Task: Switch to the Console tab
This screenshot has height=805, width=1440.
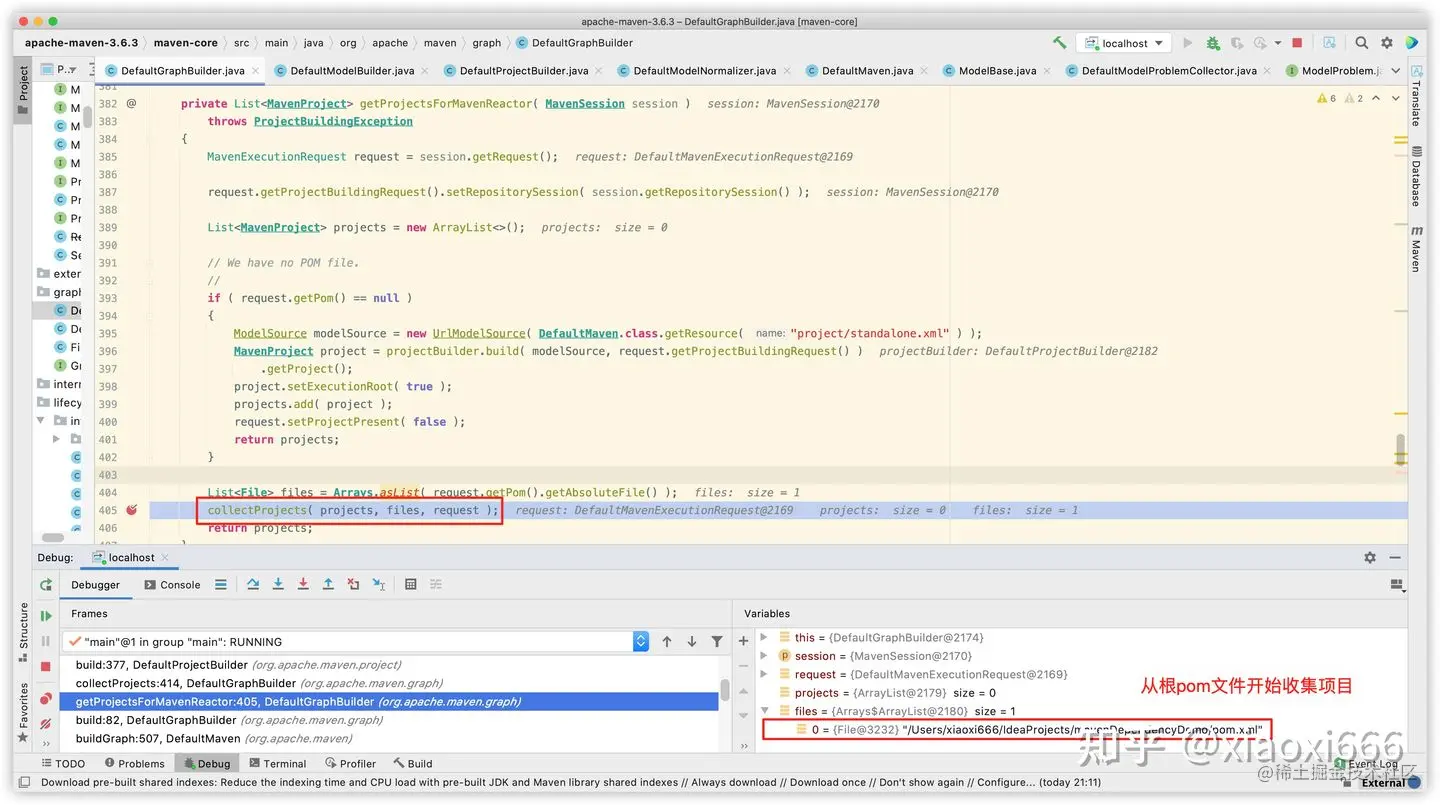Action: pos(172,585)
